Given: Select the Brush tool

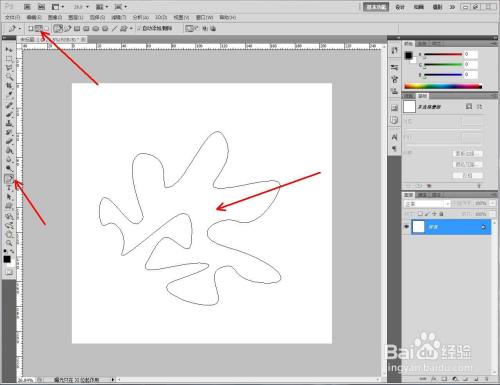Looking at the screenshot, I should pyautogui.click(x=9, y=115).
